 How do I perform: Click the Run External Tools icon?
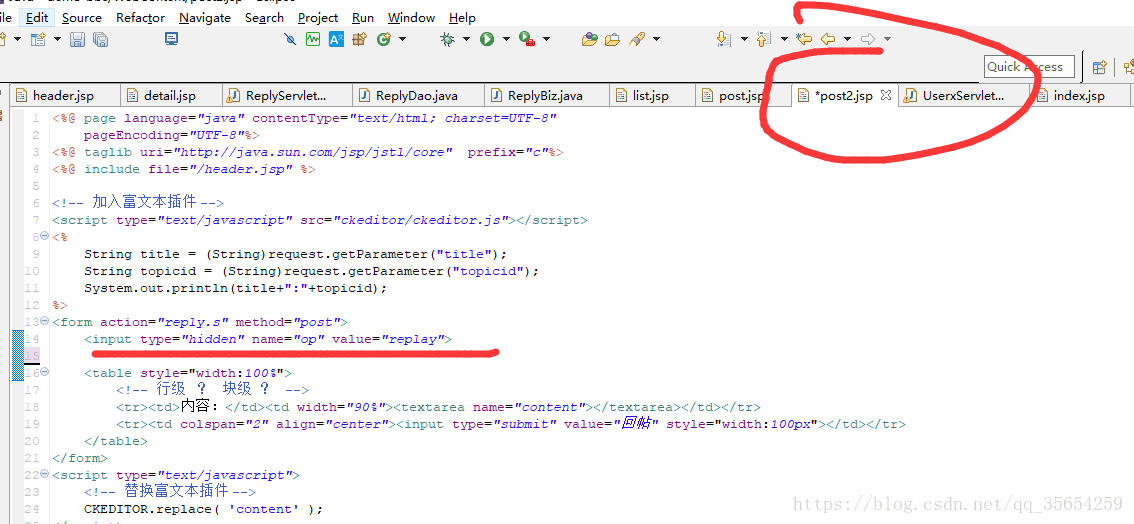click(527, 39)
